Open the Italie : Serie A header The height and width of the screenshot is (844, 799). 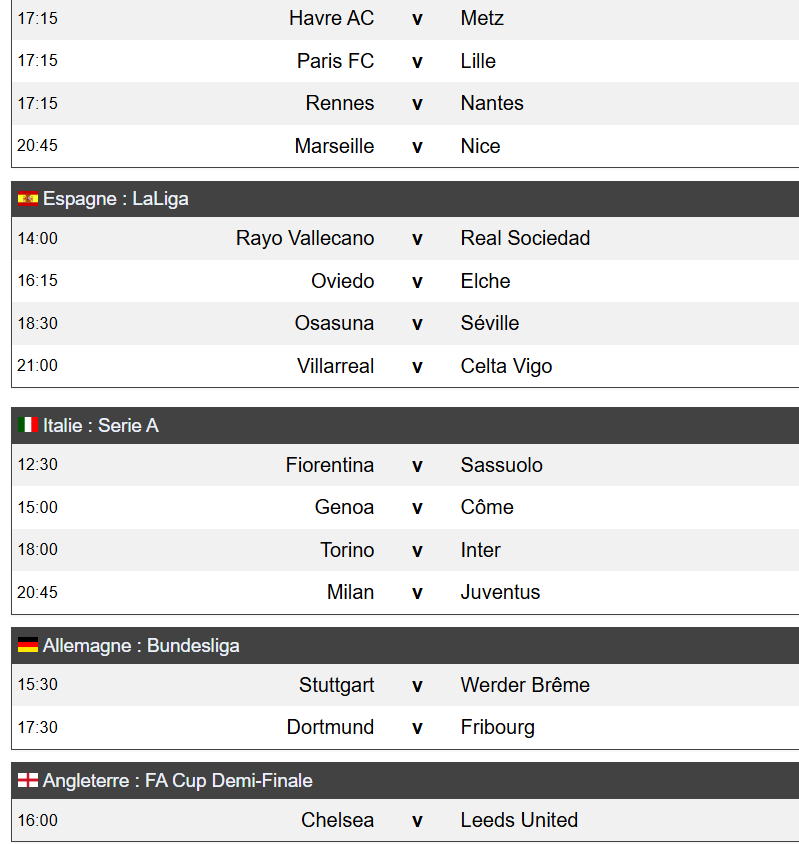coord(100,426)
